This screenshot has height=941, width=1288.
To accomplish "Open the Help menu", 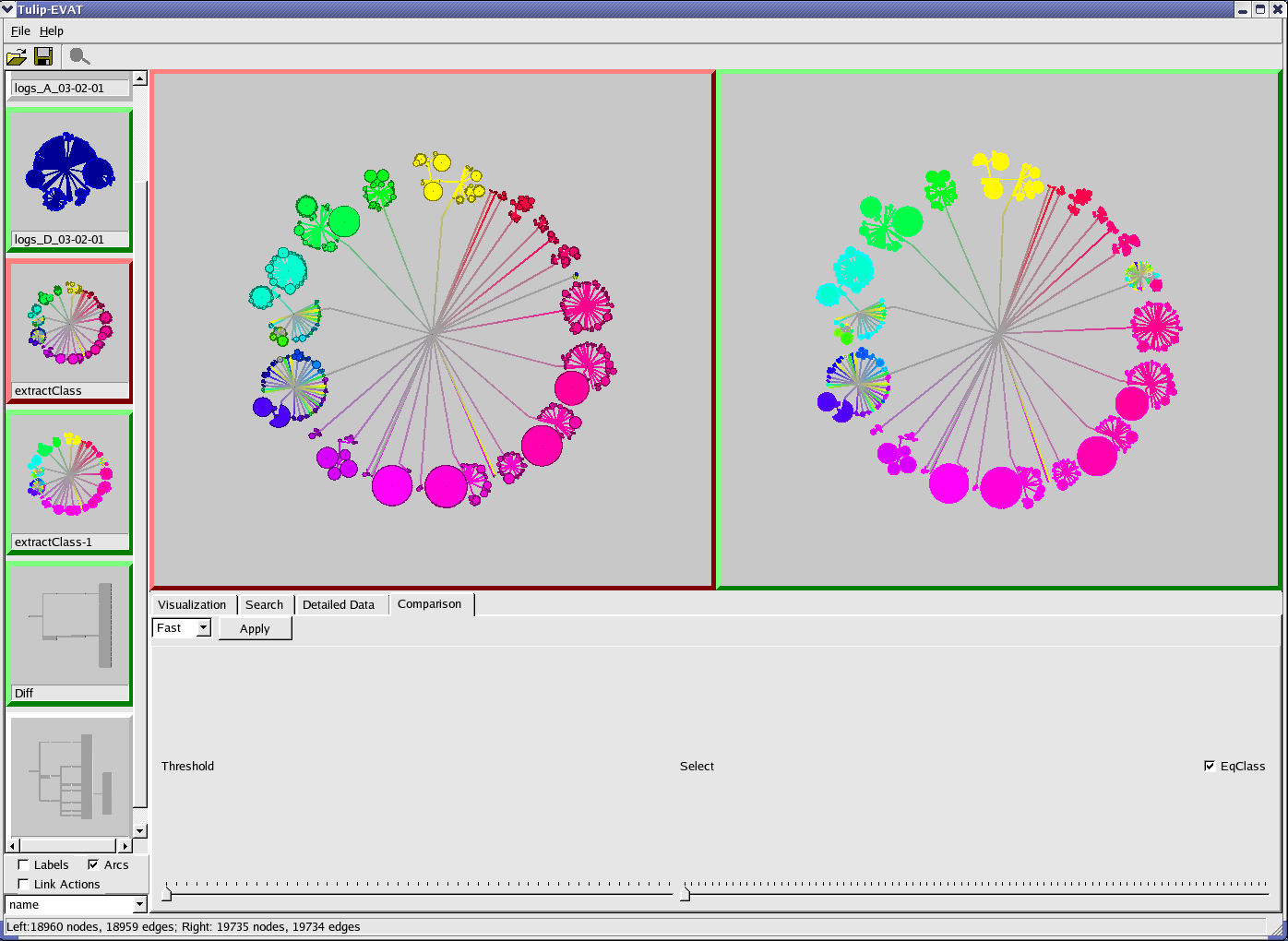I will [x=52, y=31].
